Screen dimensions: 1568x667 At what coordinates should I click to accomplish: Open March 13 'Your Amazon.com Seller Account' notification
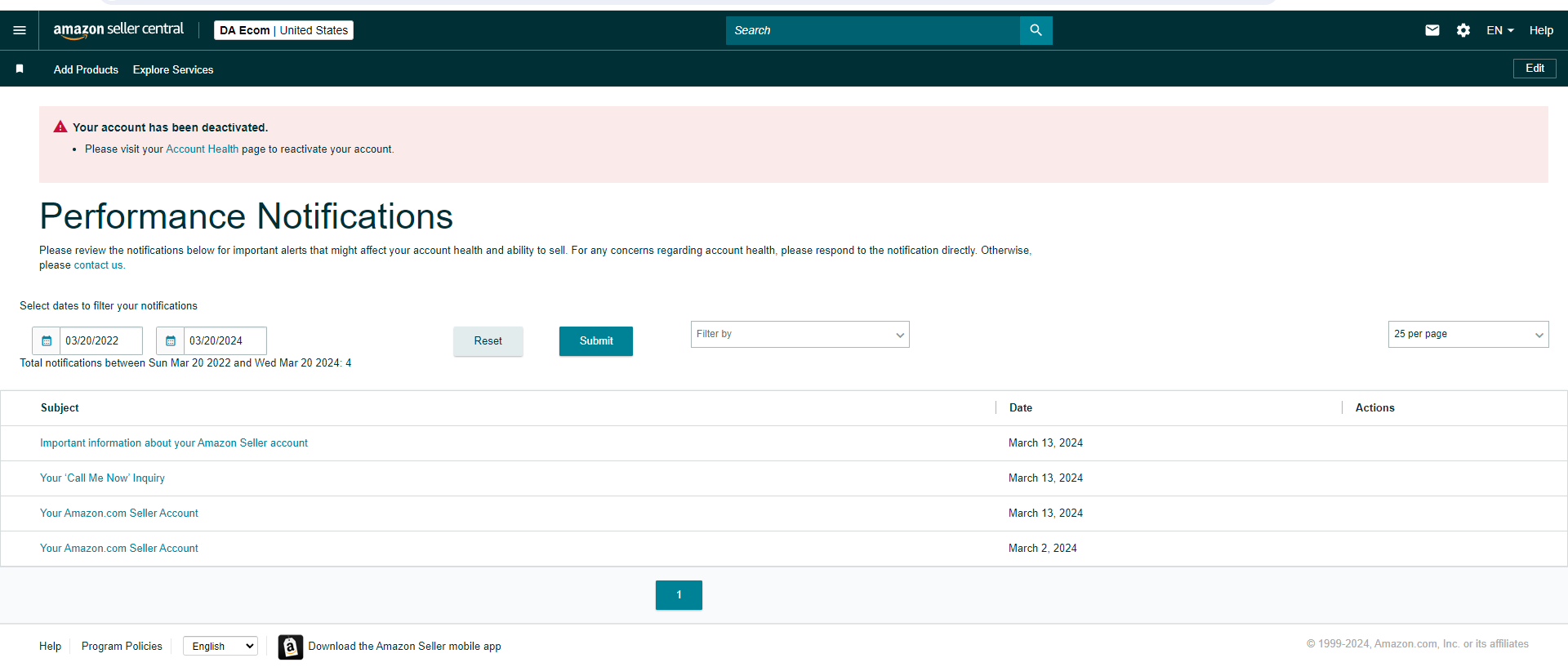119,514
